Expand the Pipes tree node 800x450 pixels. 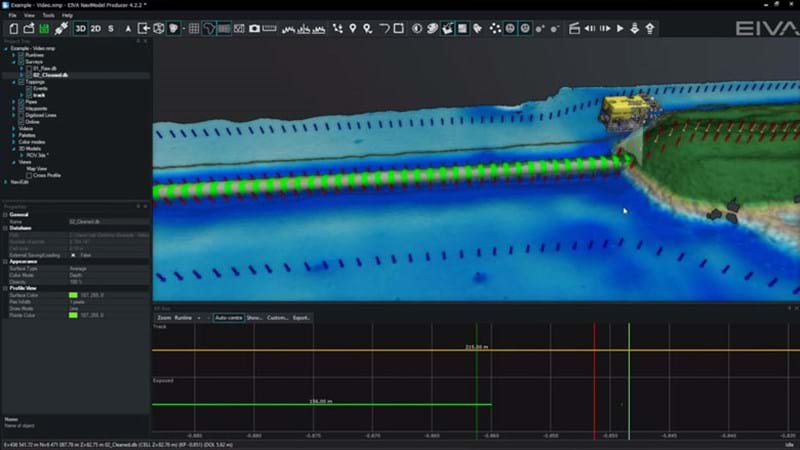point(14,102)
